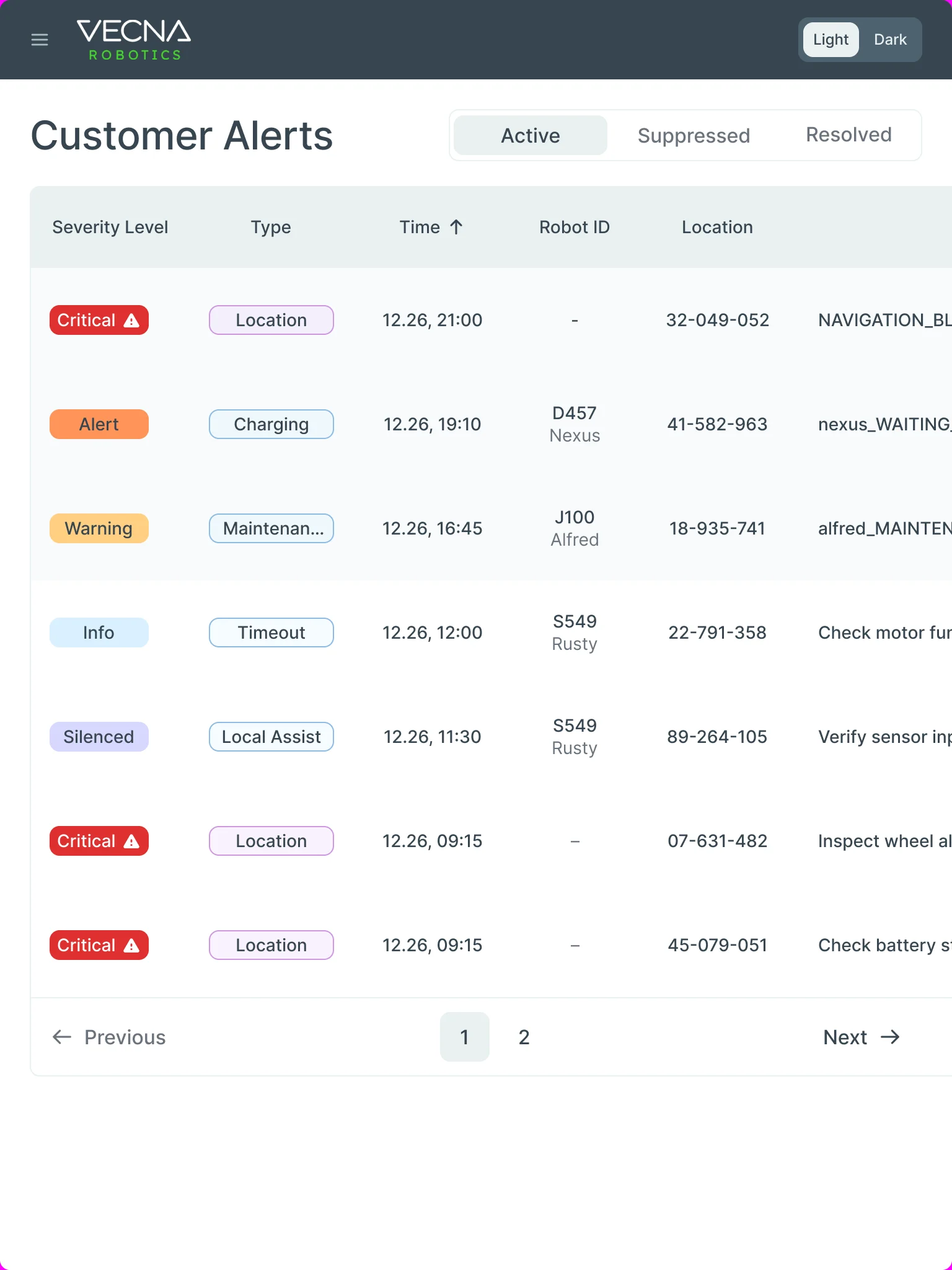952x1270 pixels.
Task: Click time 12.26, 16:45
Action: (432, 528)
